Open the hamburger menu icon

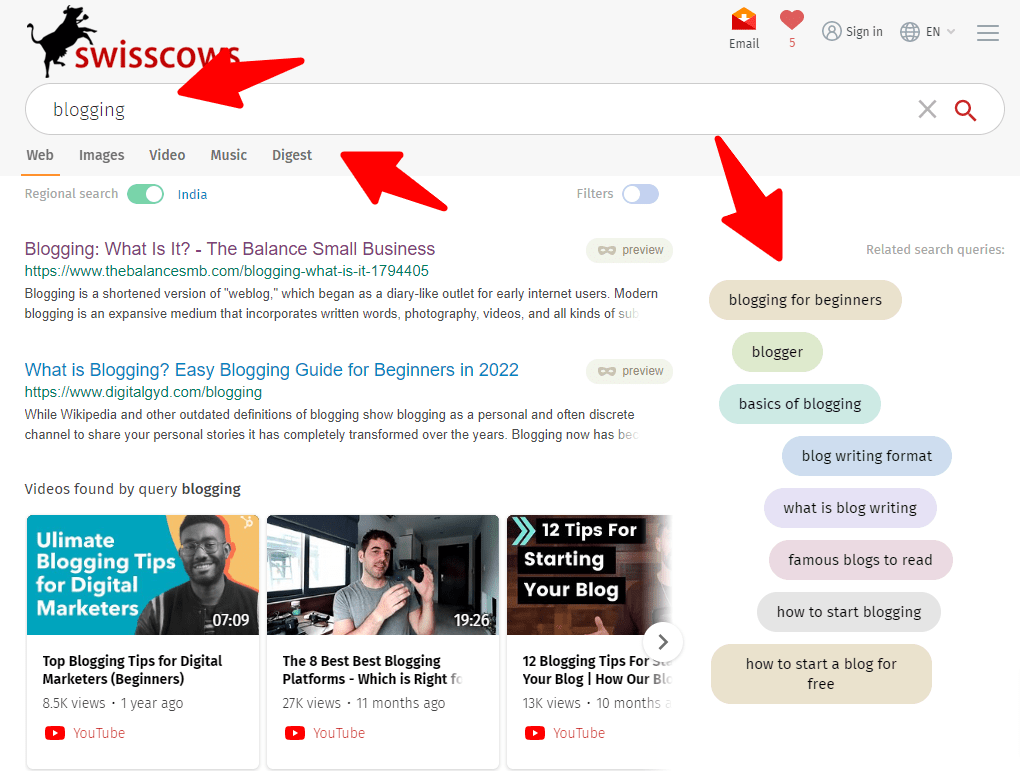[x=987, y=33]
